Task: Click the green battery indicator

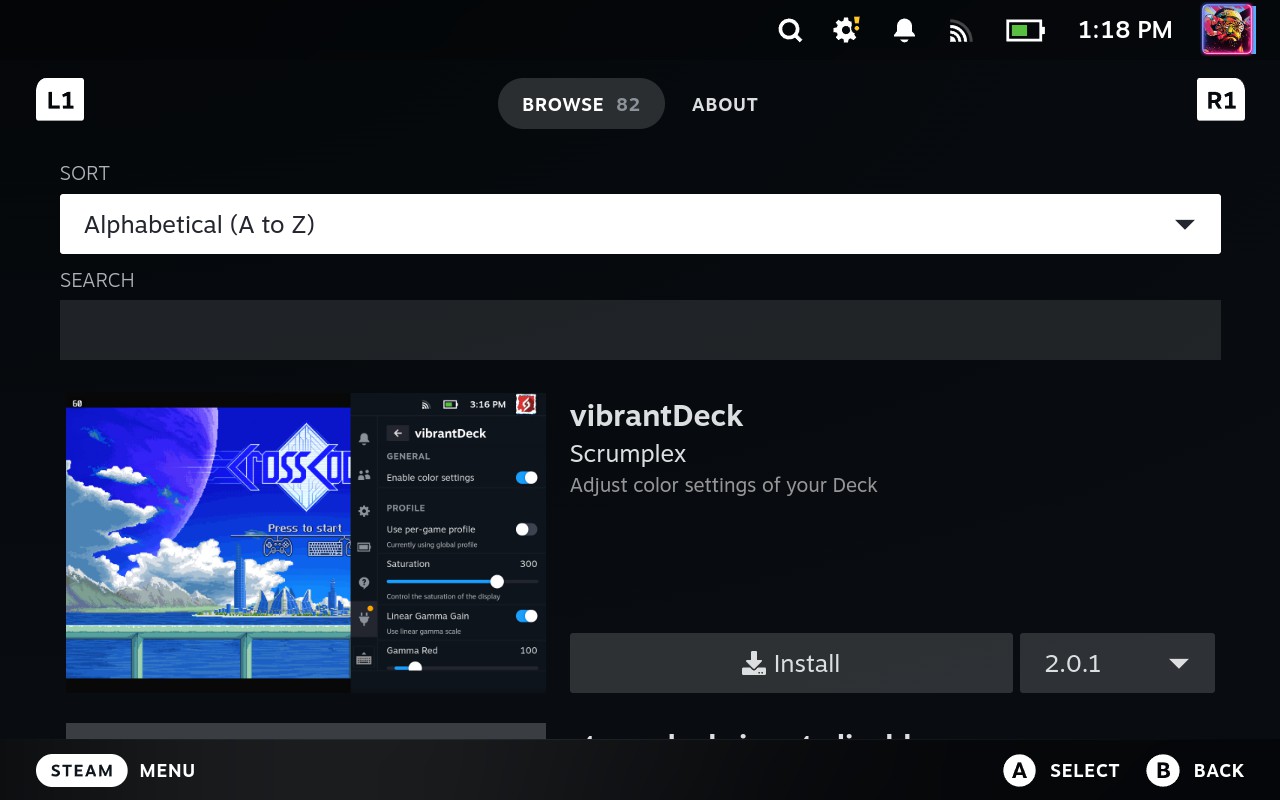Action: 1024,30
